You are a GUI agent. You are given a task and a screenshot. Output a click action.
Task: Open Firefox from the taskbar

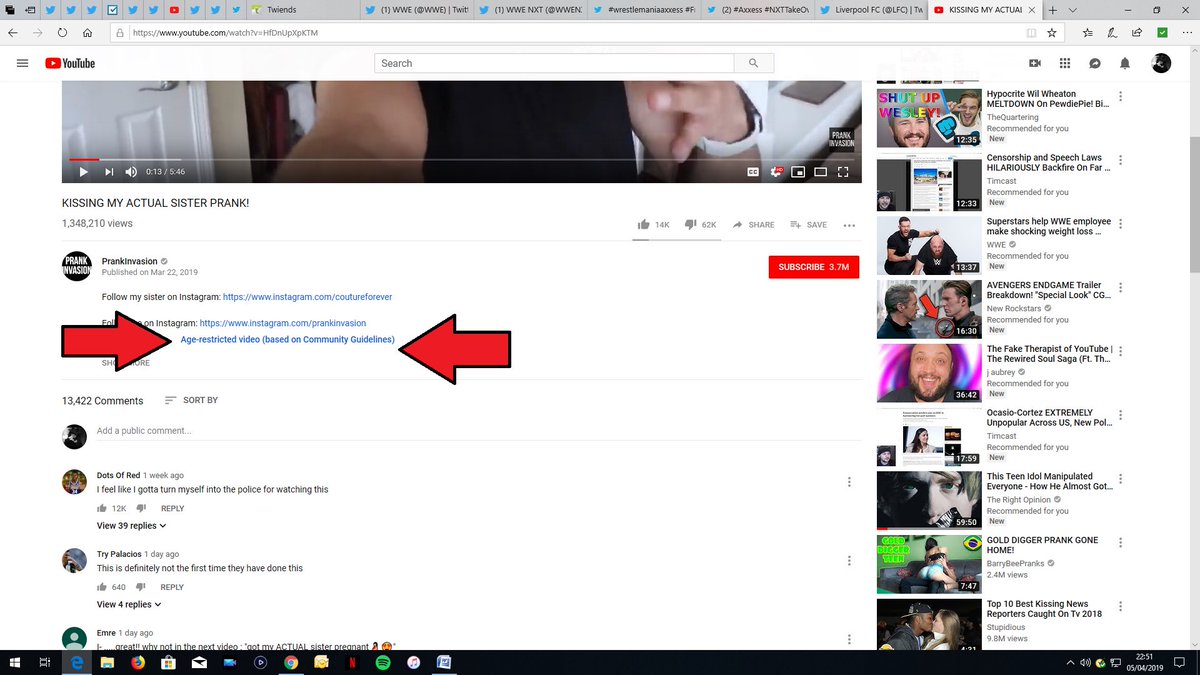click(x=138, y=662)
